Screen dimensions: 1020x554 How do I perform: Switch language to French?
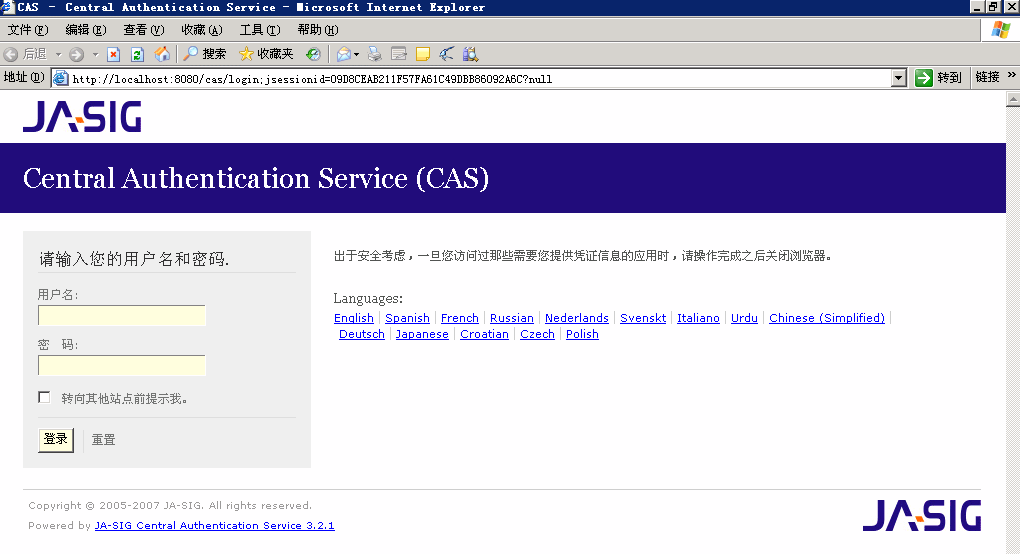(x=460, y=318)
